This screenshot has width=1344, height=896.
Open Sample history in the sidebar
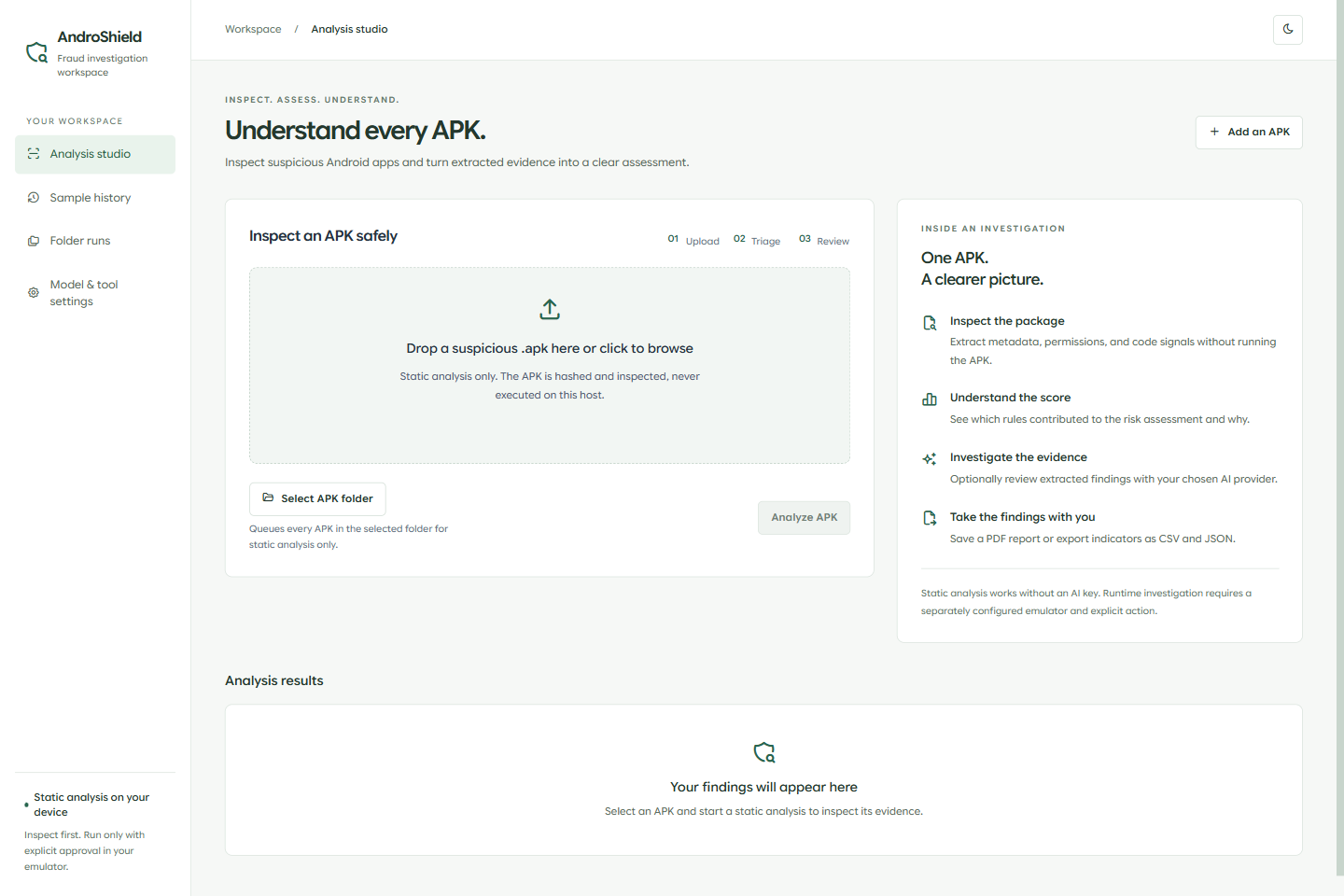(x=95, y=198)
